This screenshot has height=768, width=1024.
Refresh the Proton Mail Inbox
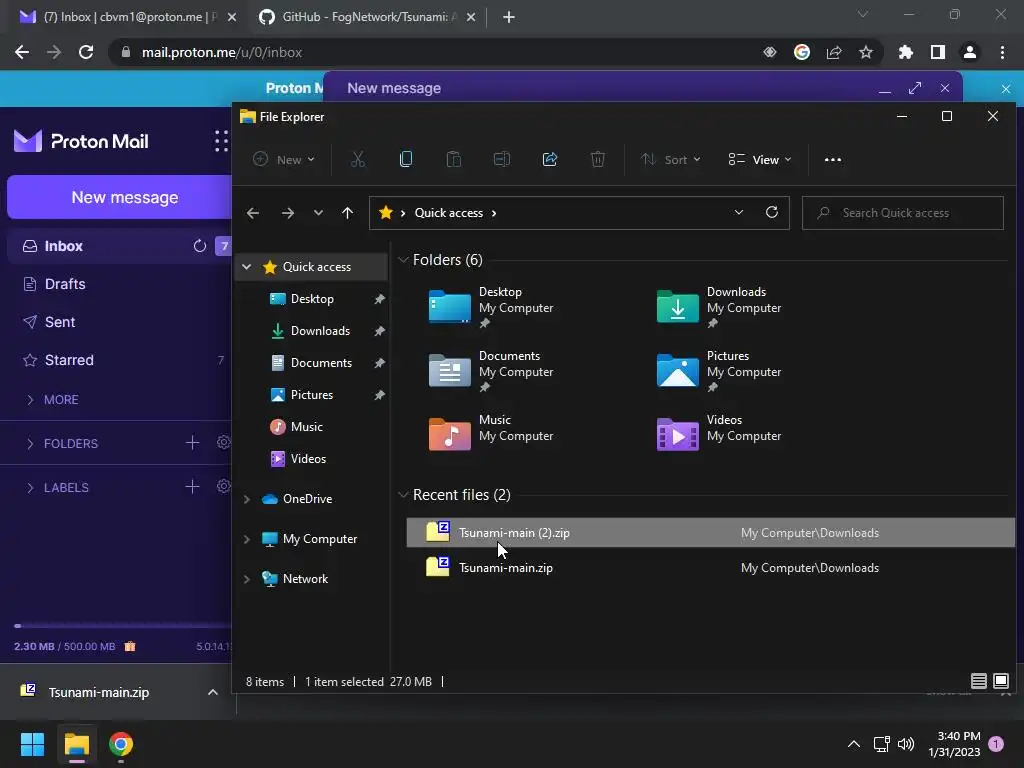(200, 246)
